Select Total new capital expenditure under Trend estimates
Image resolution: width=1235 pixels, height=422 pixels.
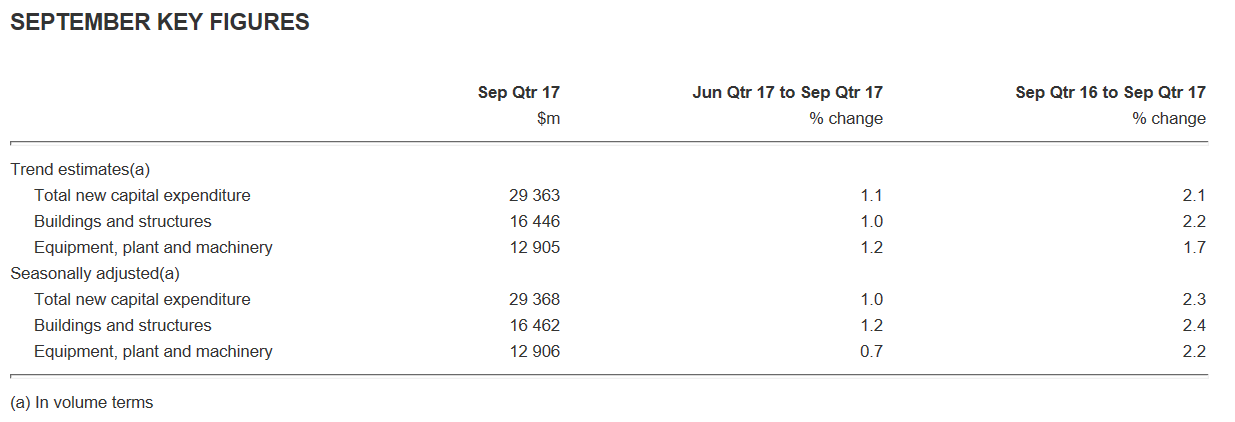pos(142,196)
